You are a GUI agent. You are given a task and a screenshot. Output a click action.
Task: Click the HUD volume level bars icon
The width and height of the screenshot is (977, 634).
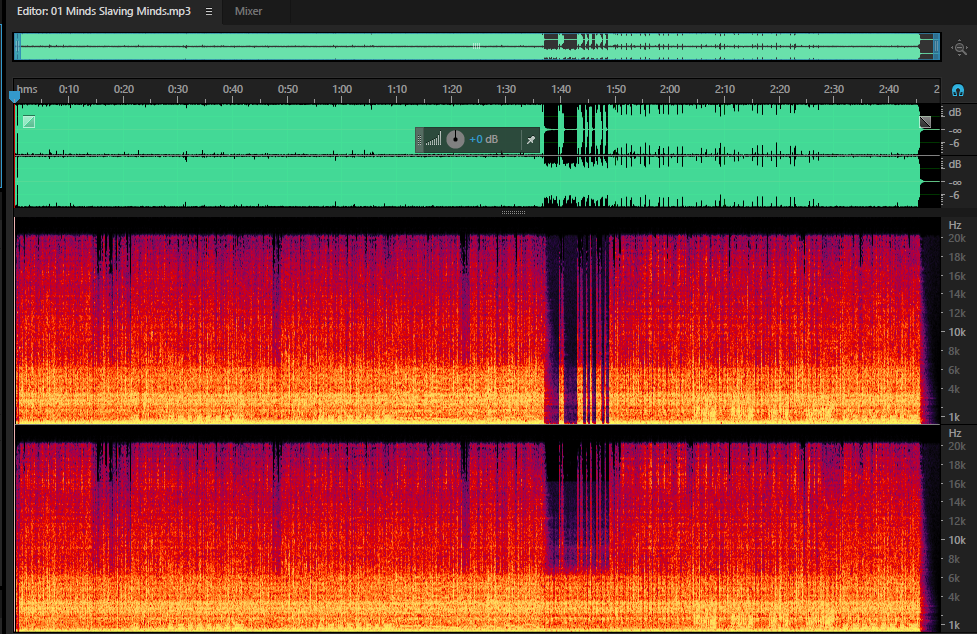pyautogui.click(x=434, y=140)
